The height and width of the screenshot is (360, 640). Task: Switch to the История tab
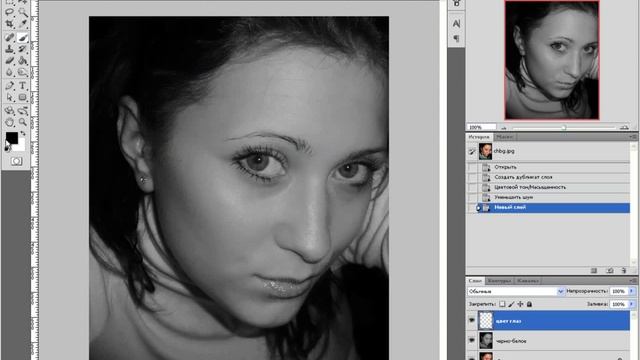479,137
